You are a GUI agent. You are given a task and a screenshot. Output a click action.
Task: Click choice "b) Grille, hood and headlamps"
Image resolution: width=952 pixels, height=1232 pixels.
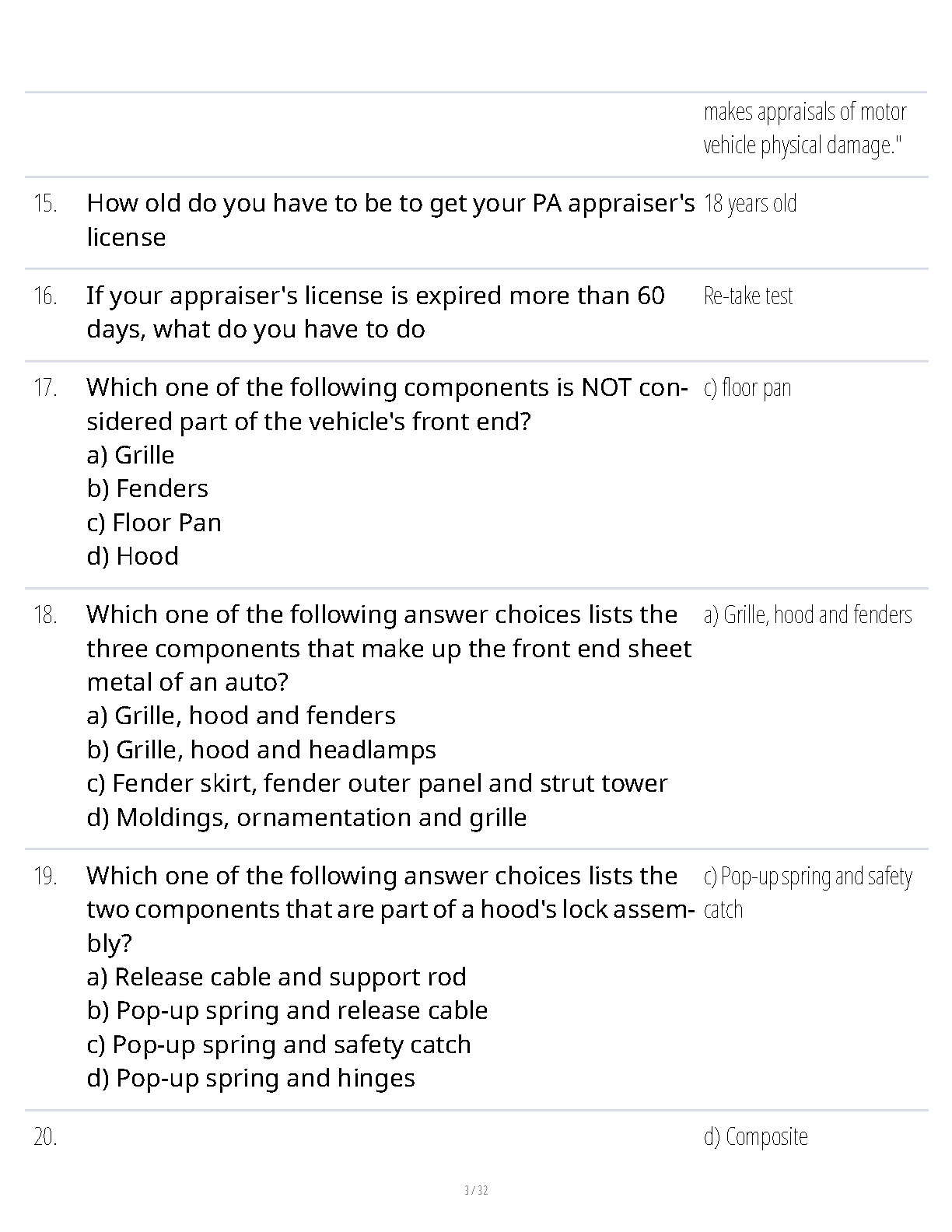(261, 750)
